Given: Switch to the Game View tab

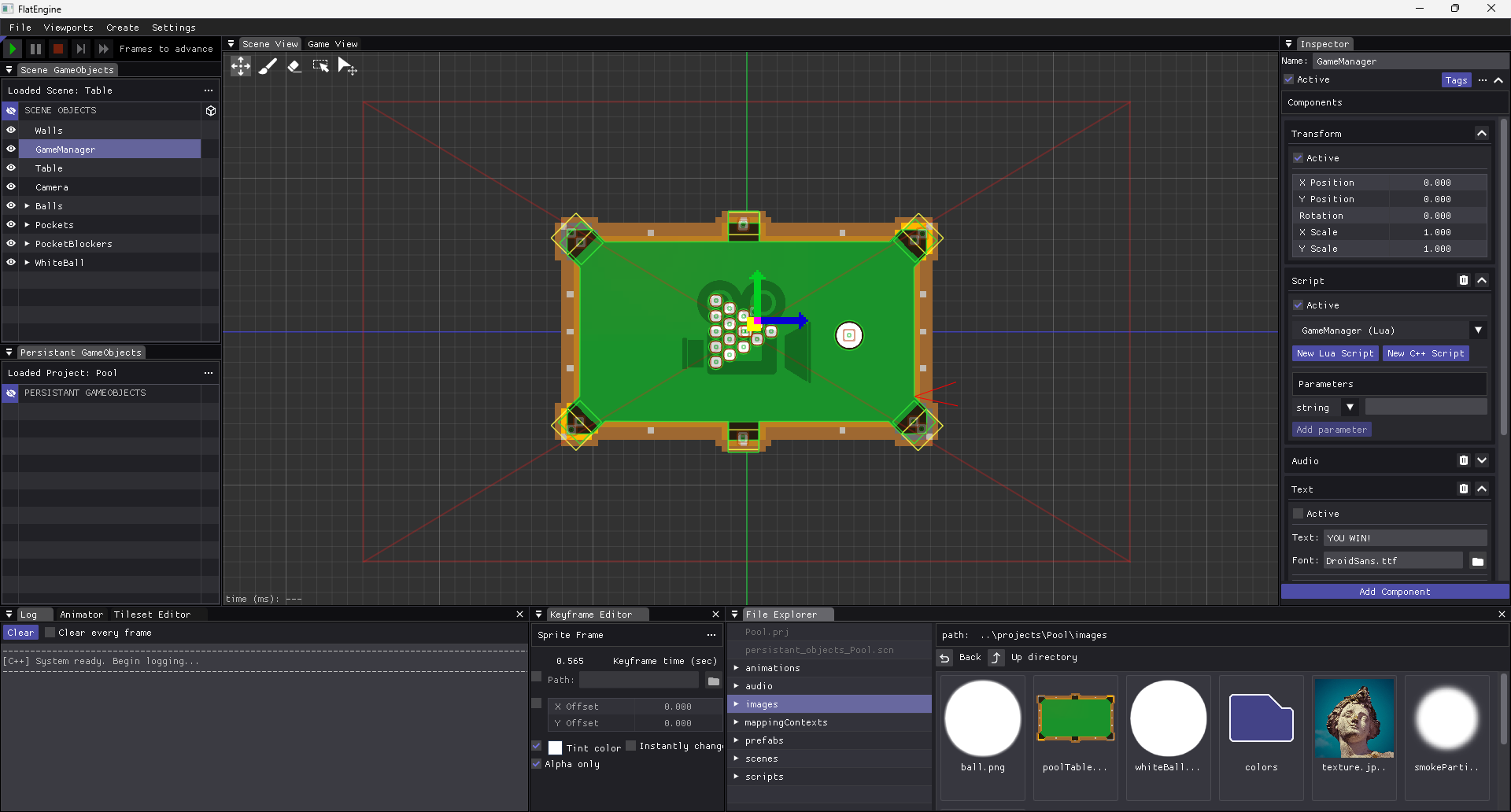Looking at the screenshot, I should coord(332,44).
